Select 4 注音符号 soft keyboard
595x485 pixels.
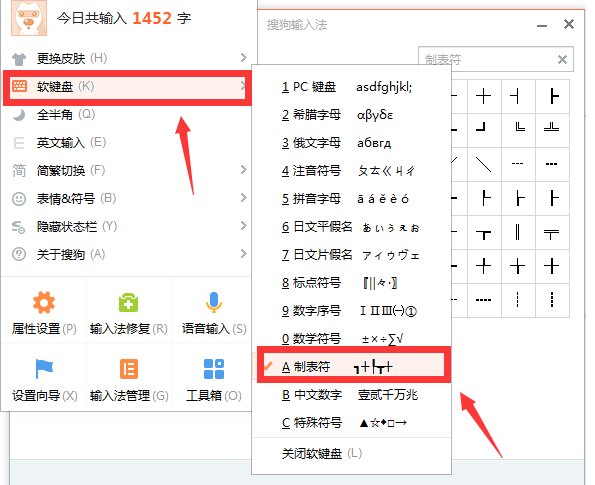click(x=351, y=171)
